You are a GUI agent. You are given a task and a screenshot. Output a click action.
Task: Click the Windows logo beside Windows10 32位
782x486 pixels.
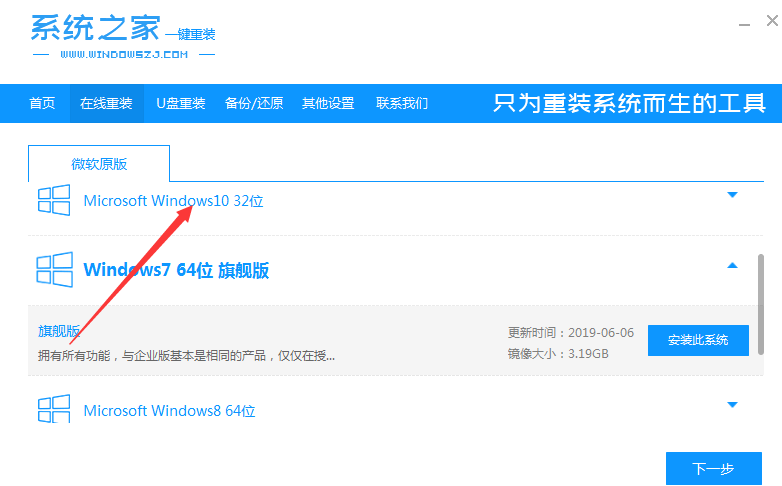(53, 200)
